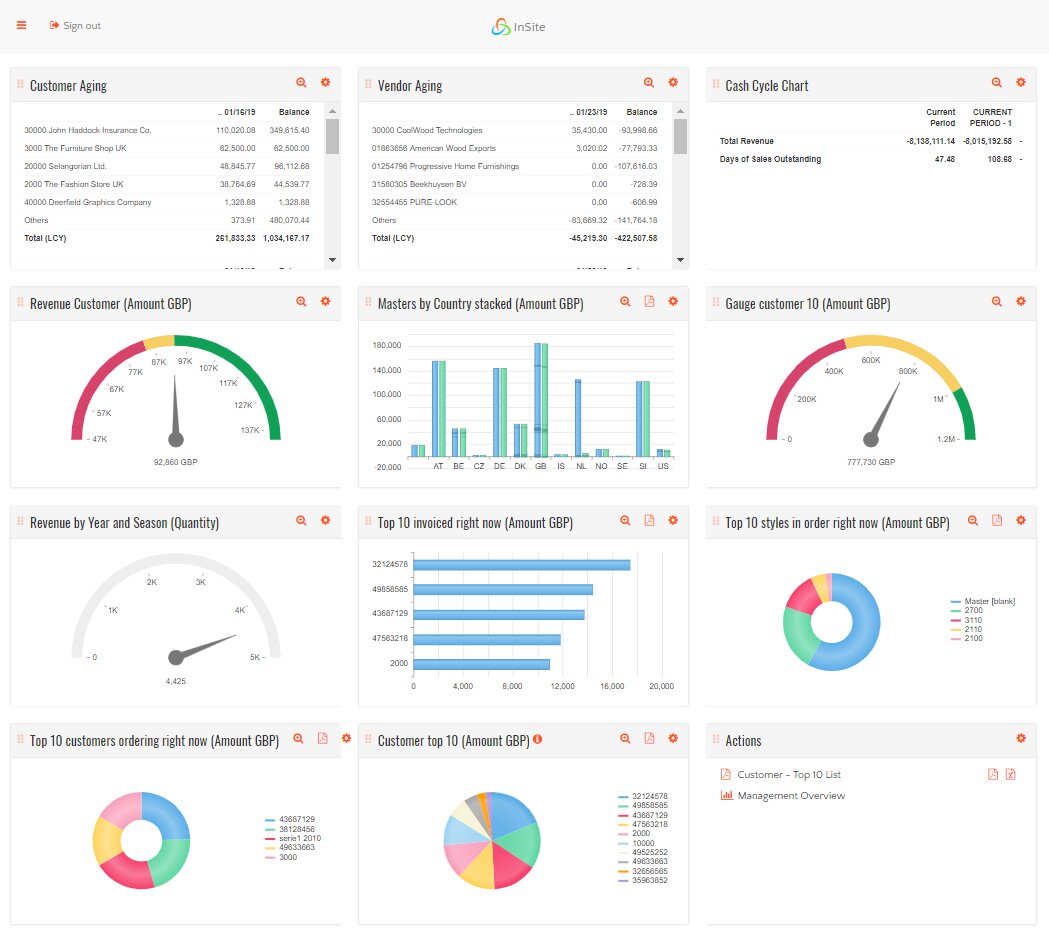This screenshot has height=937, width=1049.
Task: Zoom into the Customer Aging widget
Action: [x=301, y=83]
